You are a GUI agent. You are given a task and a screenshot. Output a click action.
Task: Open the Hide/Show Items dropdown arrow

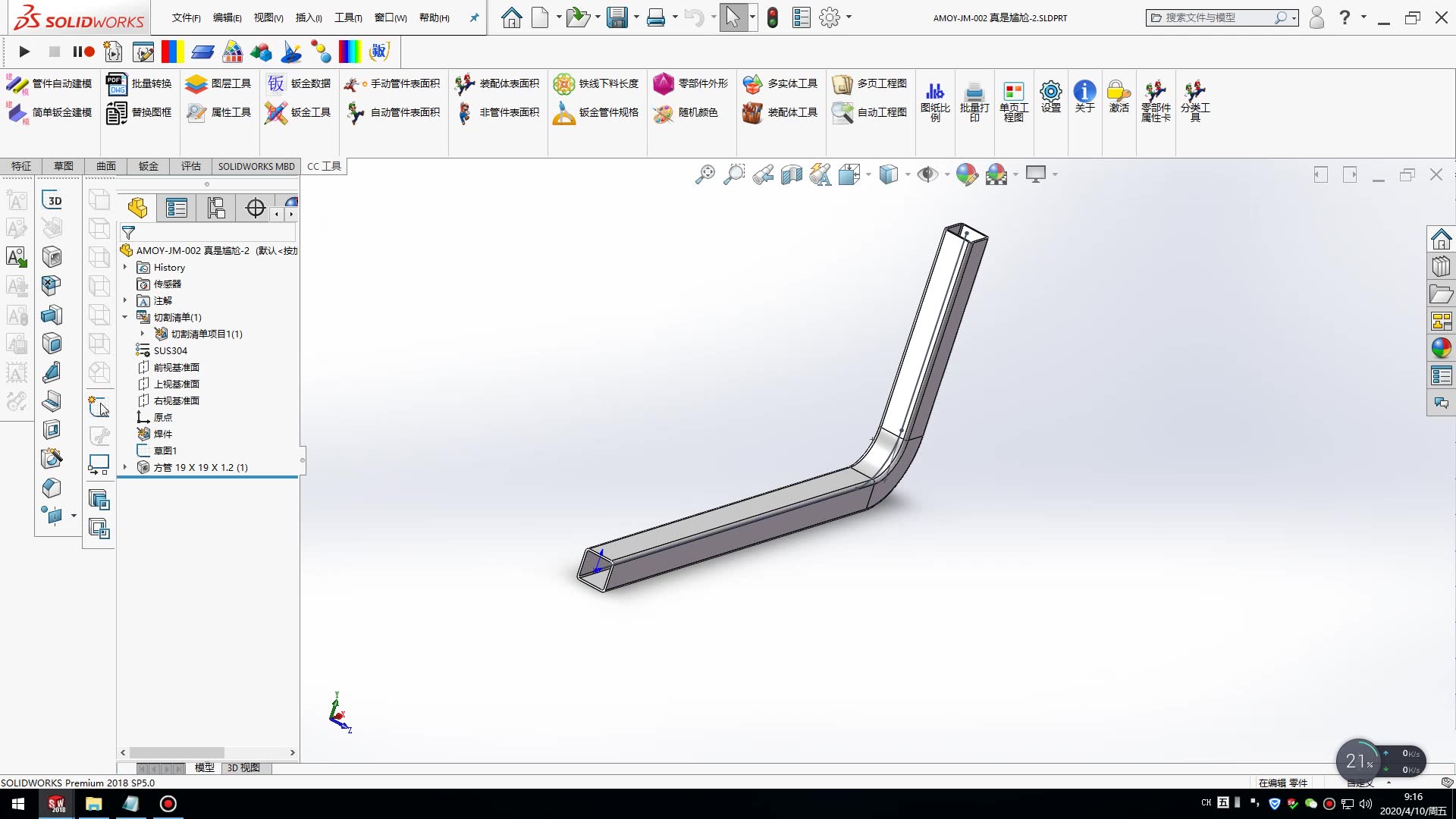[x=947, y=175]
